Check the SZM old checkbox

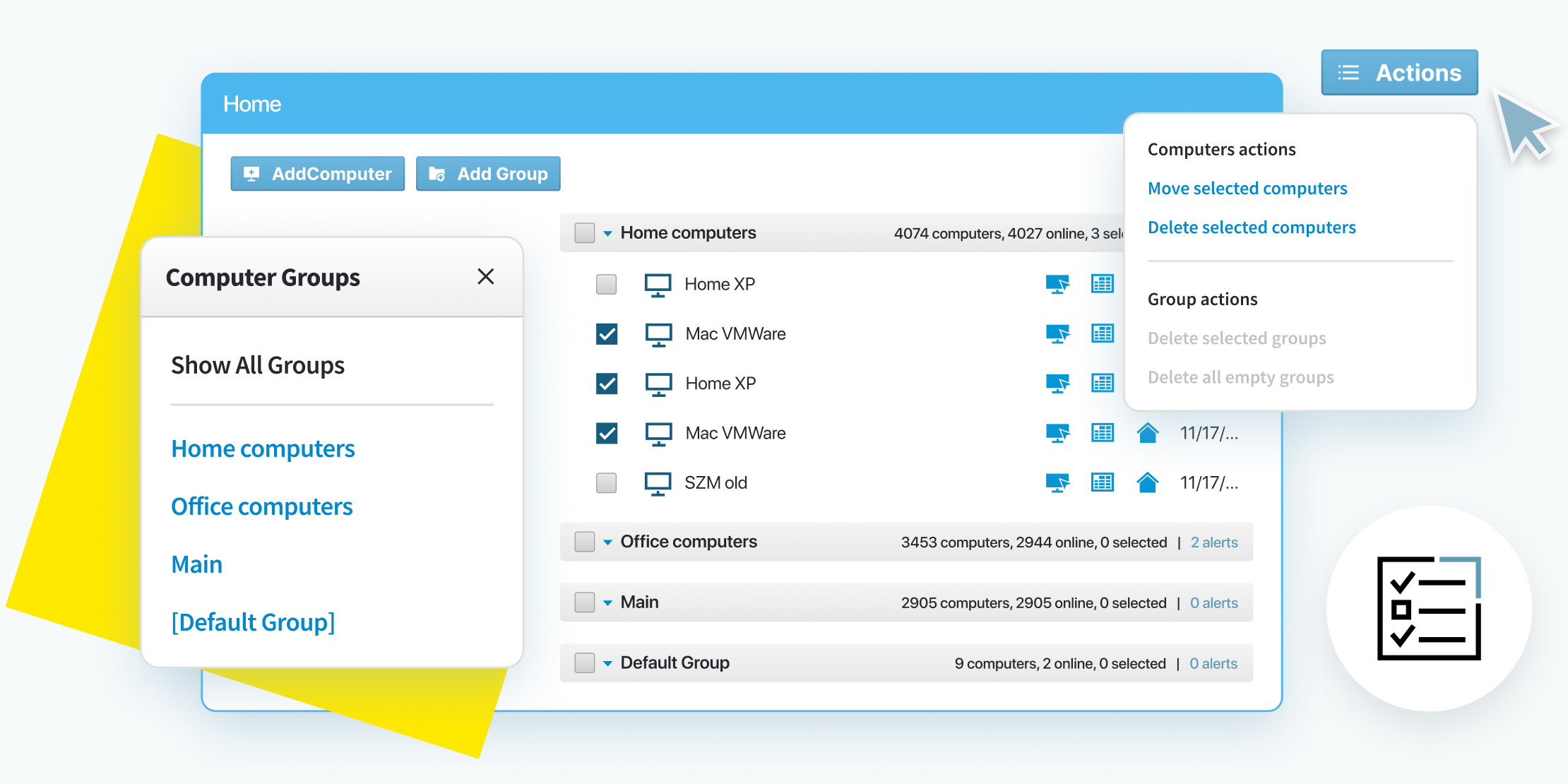click(x=606, y=482)
